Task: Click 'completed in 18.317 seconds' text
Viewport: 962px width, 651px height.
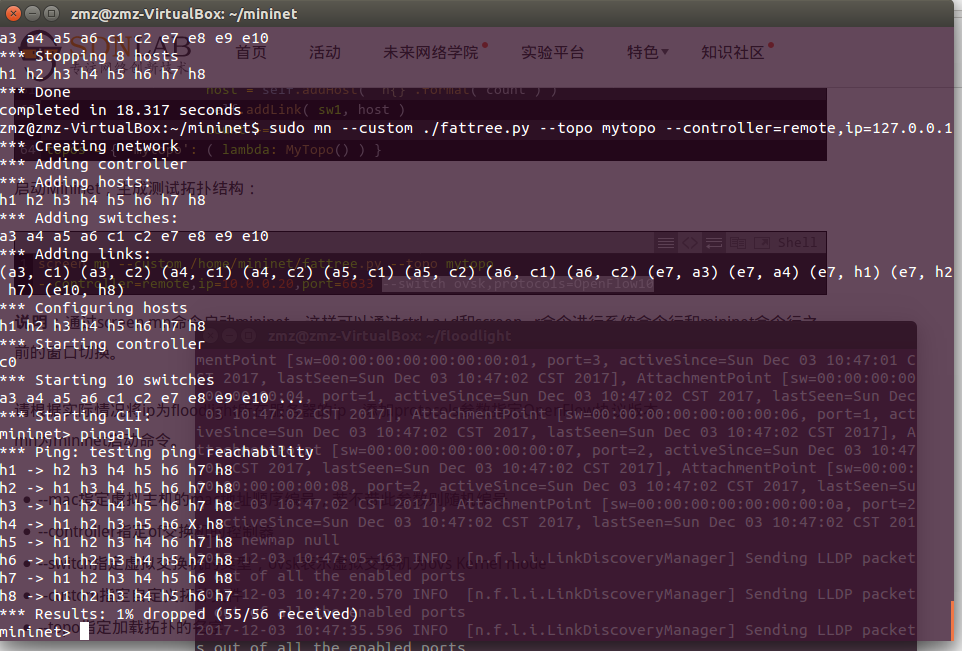Action: (x=120, y=110)
